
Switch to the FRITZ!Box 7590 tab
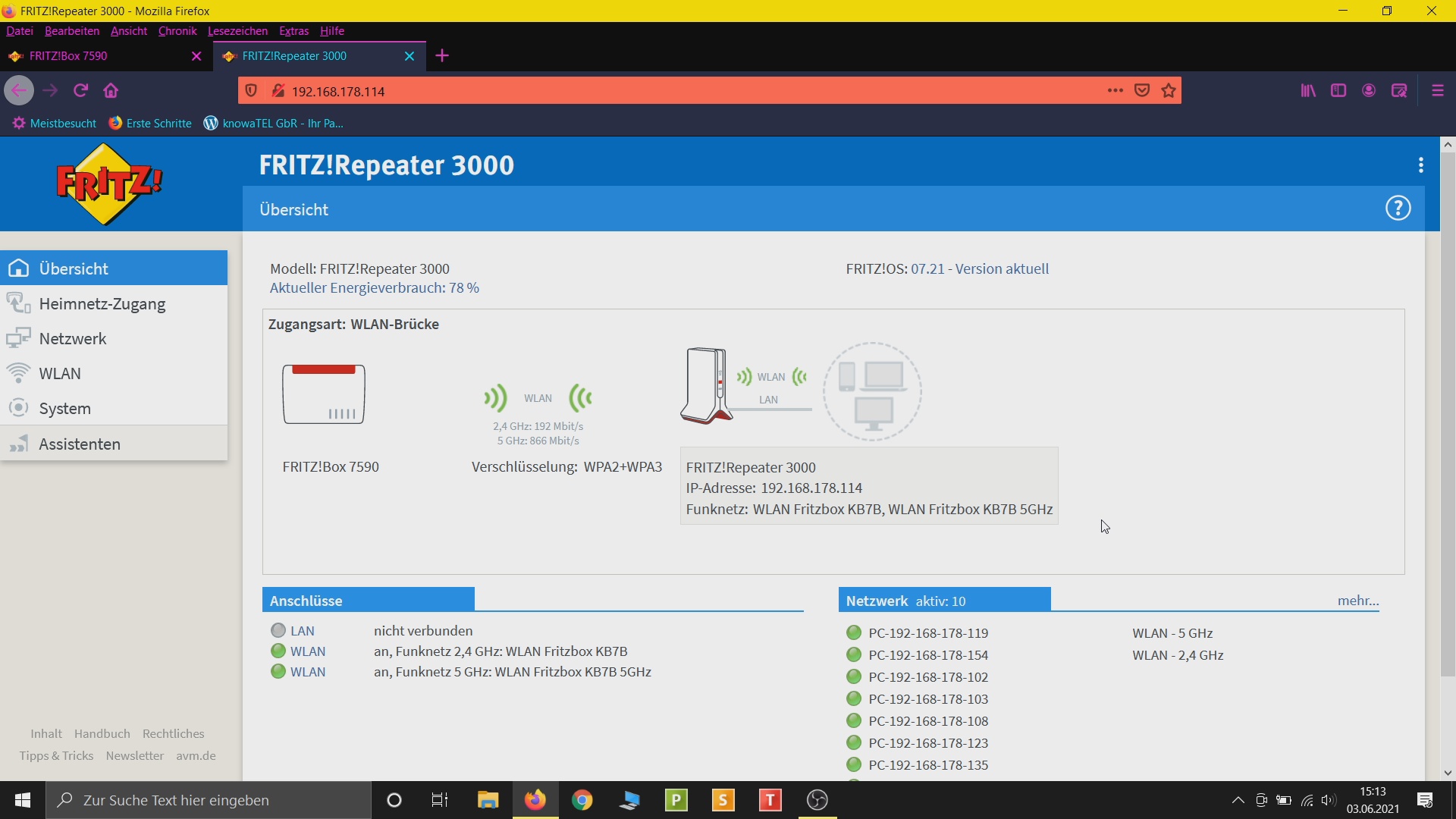106,56
